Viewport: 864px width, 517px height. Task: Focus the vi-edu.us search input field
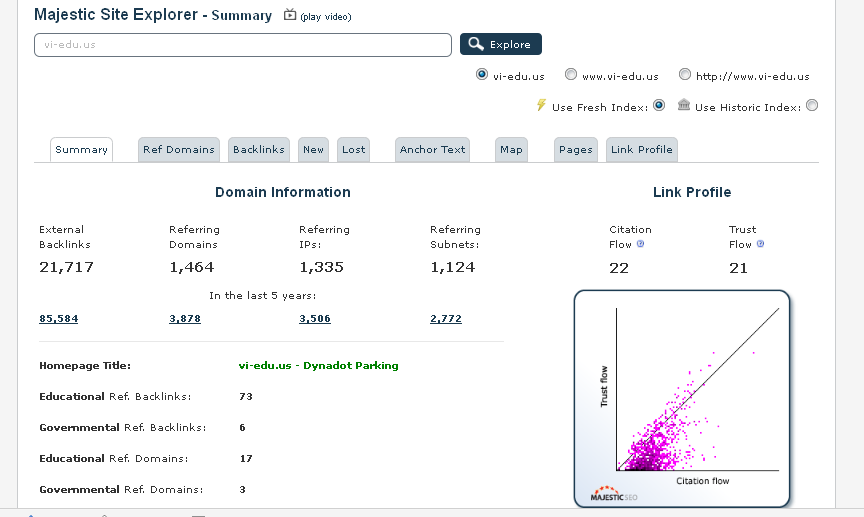(243, 45)
